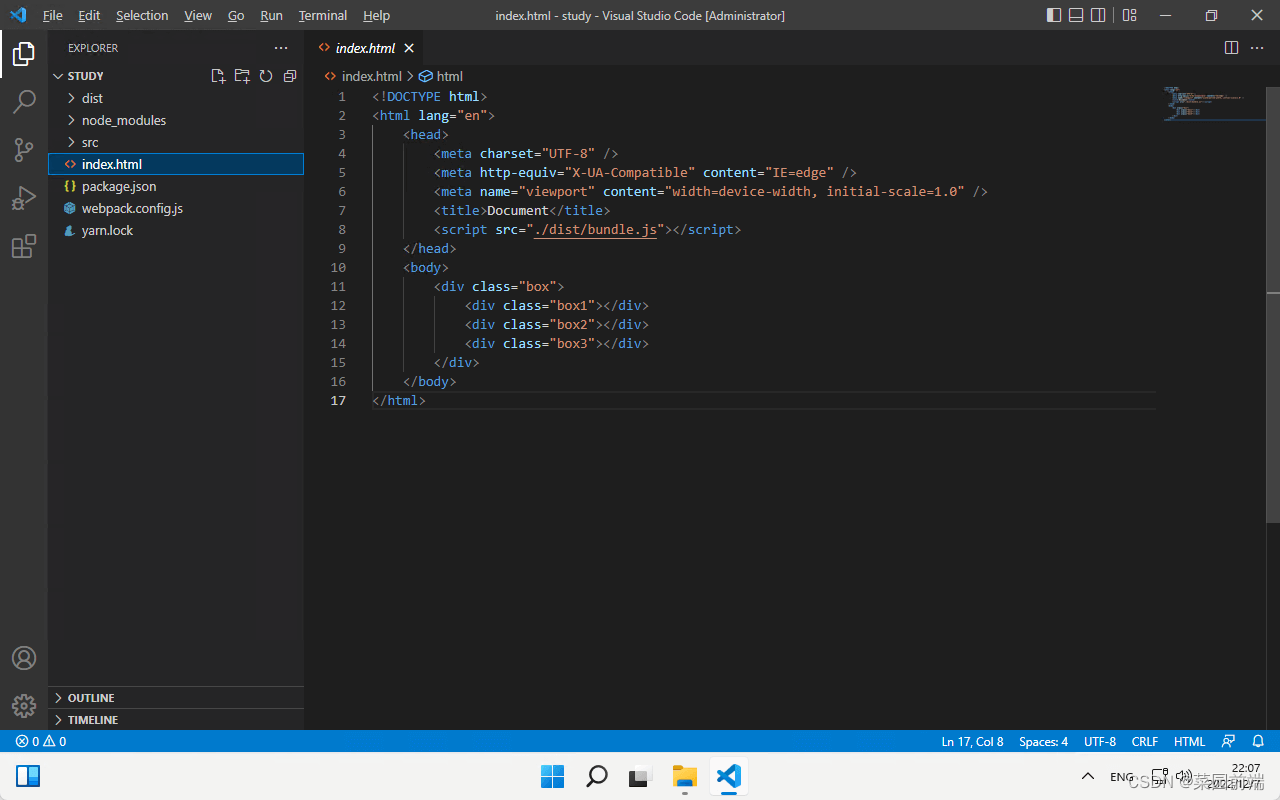
Task: Click Ln 17, Col 8 in status bar
Action: pyautogui.click(x=972, y=742)
